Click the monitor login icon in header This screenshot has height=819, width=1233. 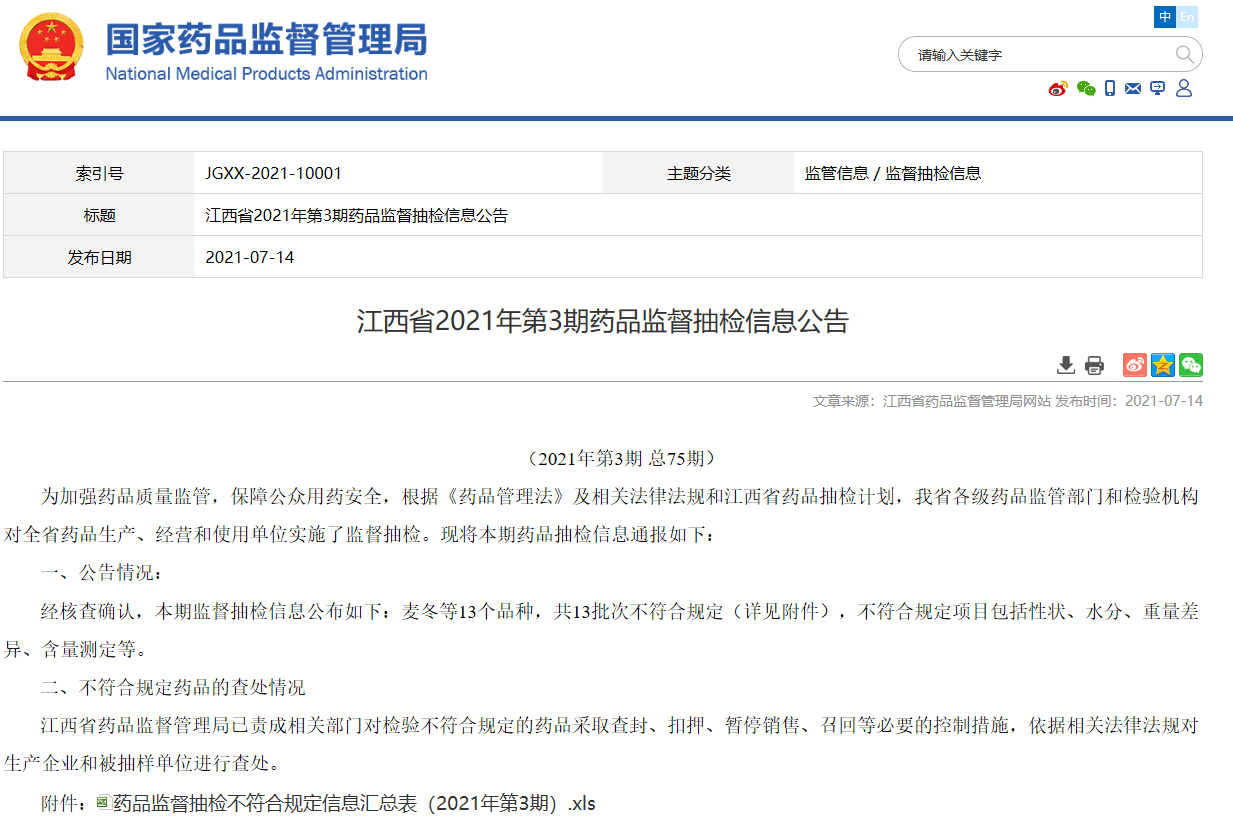(x=1158, y=89)
